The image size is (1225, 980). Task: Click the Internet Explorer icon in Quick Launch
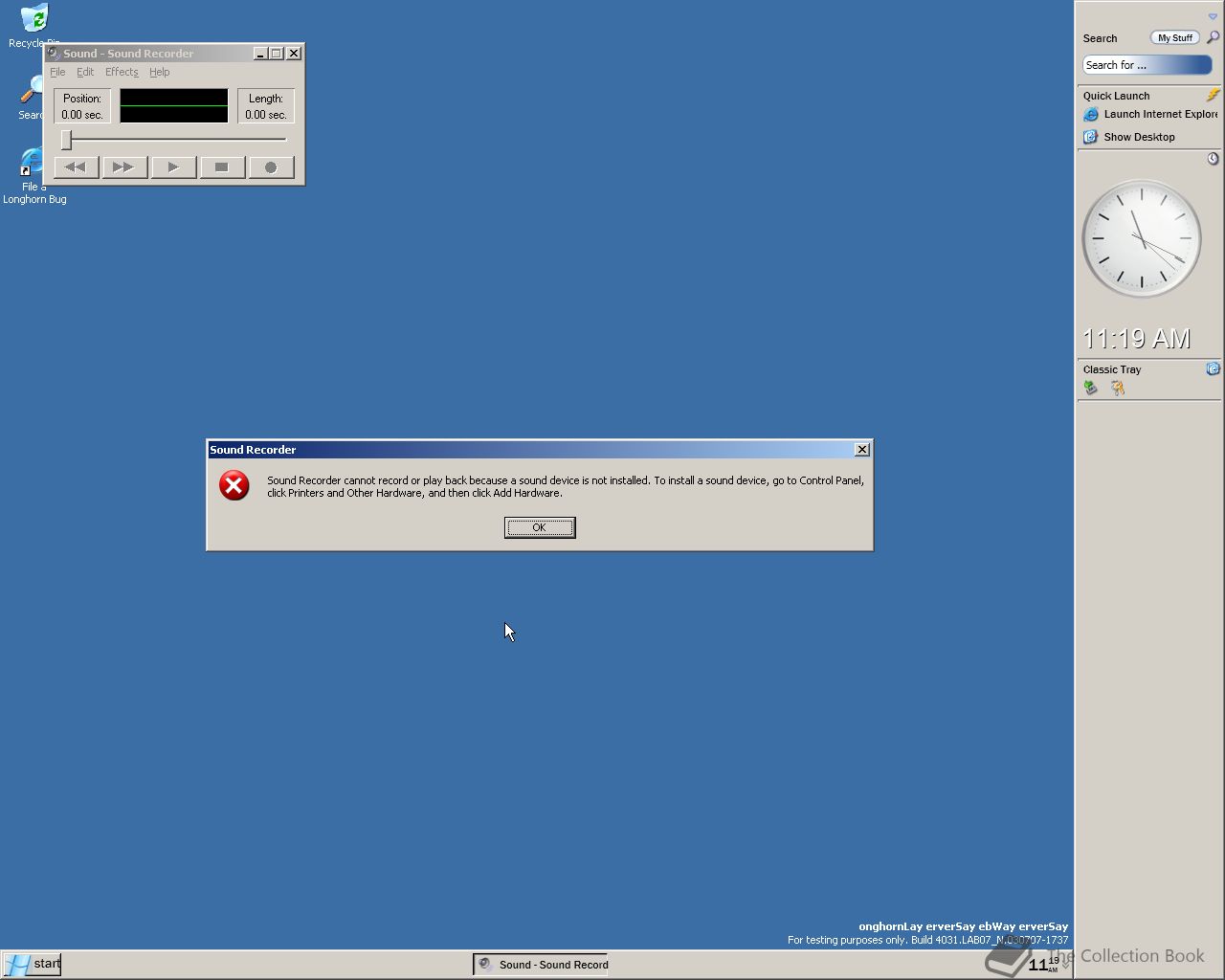point(1090,115)
